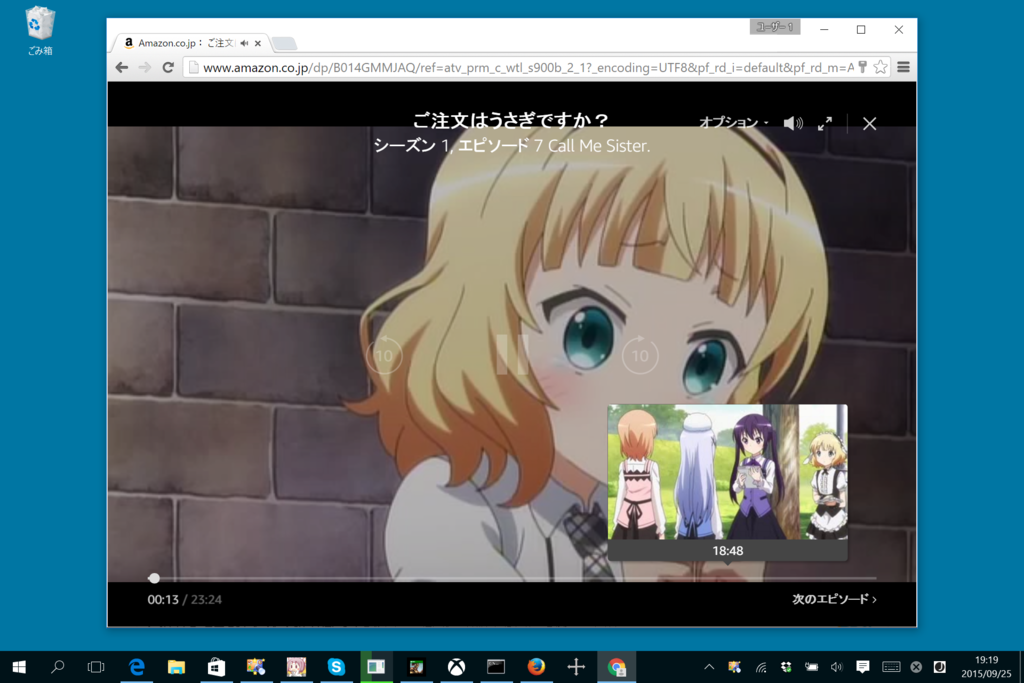Click the address bar URL

click(528, 67)
